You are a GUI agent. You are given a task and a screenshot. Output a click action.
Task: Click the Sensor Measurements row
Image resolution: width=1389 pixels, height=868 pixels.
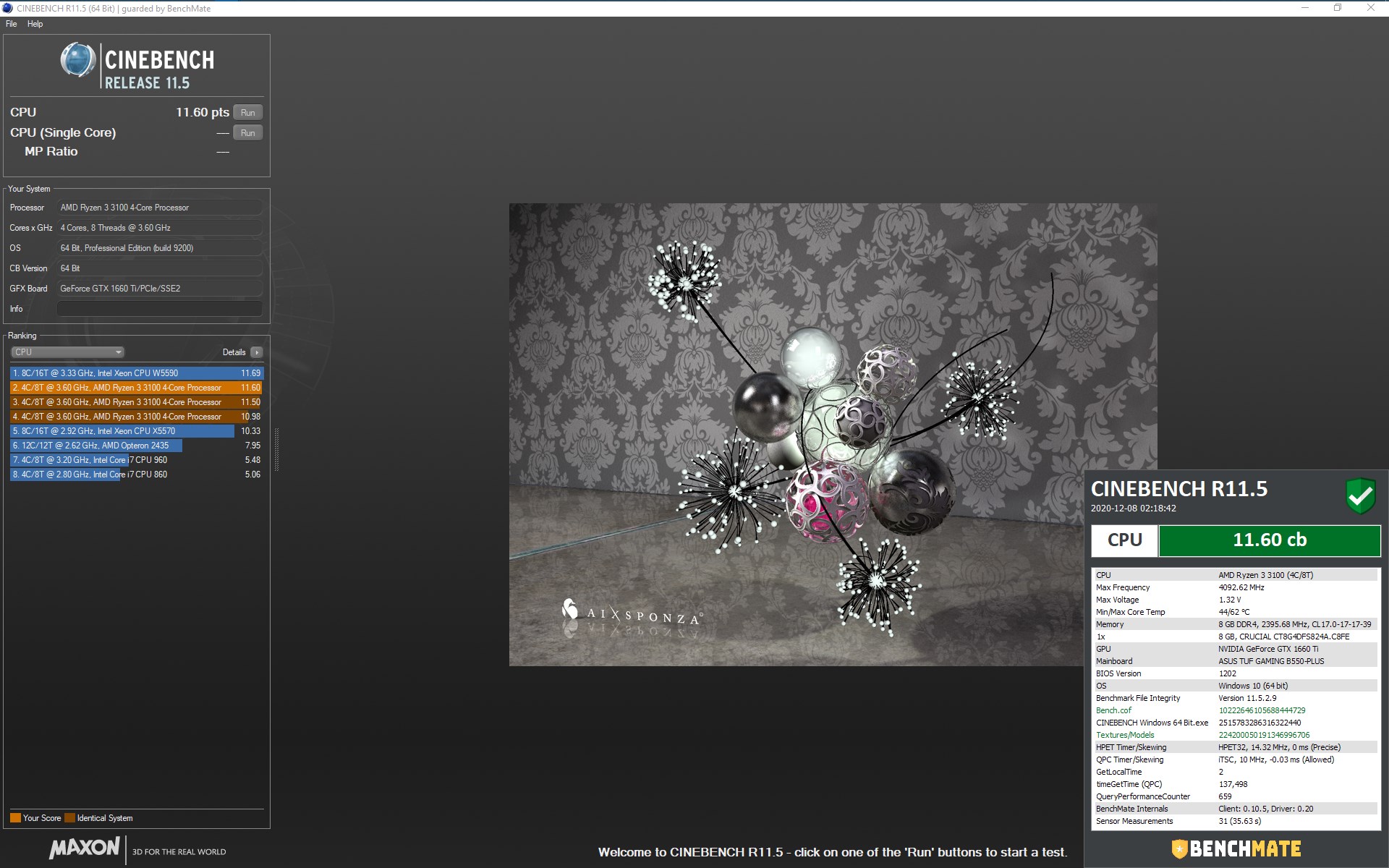tap(1236, 821)
